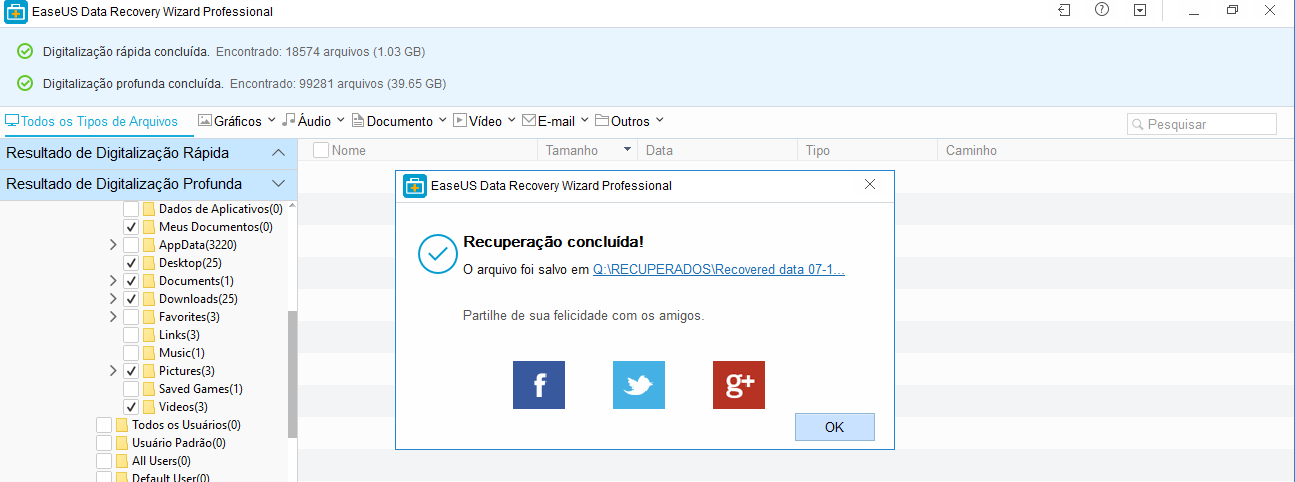Select Links(3) folder in tree
The image size is (1295, 482).
pyautogui.click(x=179, y=335)
